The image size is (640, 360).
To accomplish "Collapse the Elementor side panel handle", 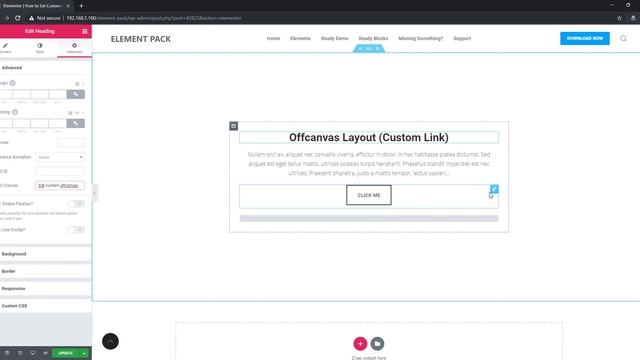I will (95, 192).
